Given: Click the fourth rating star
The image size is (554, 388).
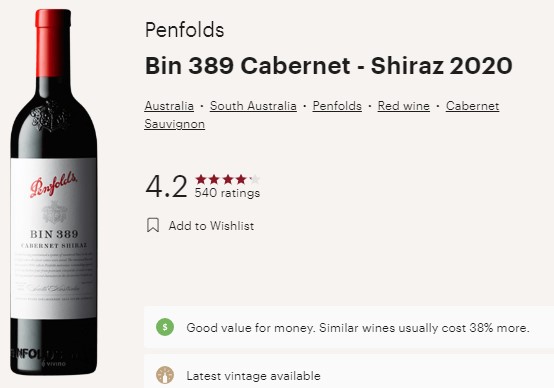Looking at the screenshot, I should click(241, 179).
